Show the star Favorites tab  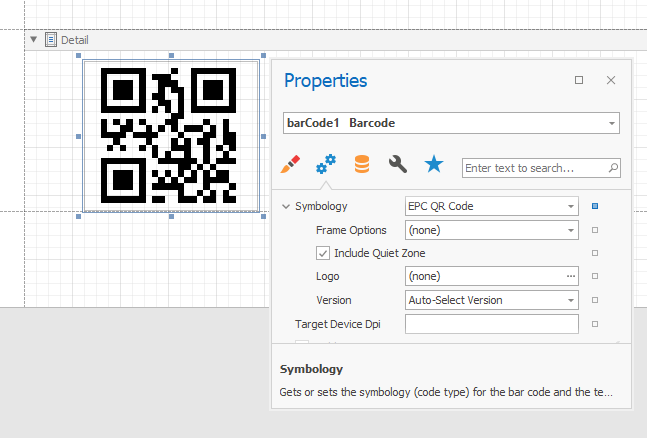coord(433,165)
